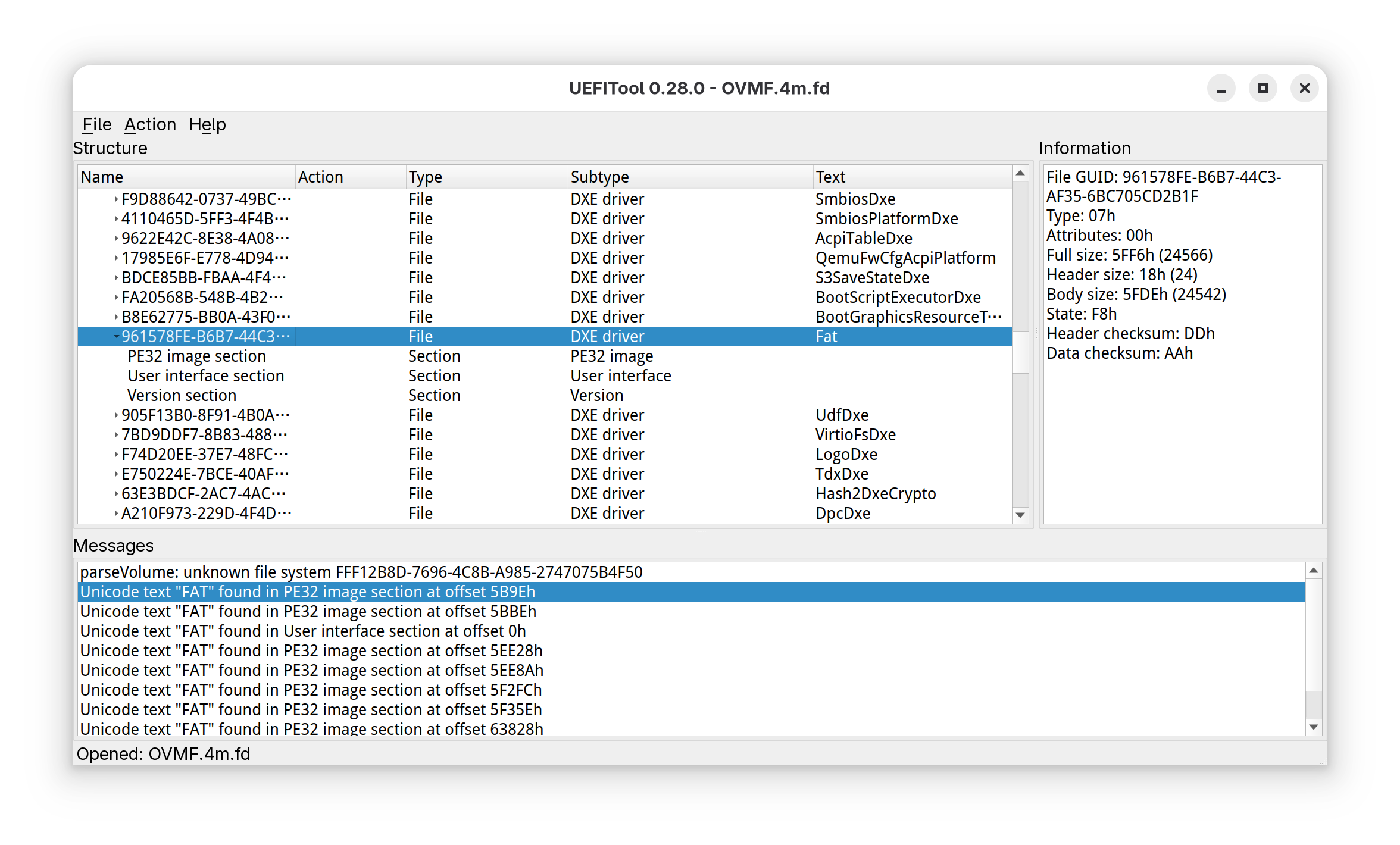Viewport: 1400px width, 845px height.
Task: Click the Structure tree scrollbar thumb
Action: point(1020,352)
